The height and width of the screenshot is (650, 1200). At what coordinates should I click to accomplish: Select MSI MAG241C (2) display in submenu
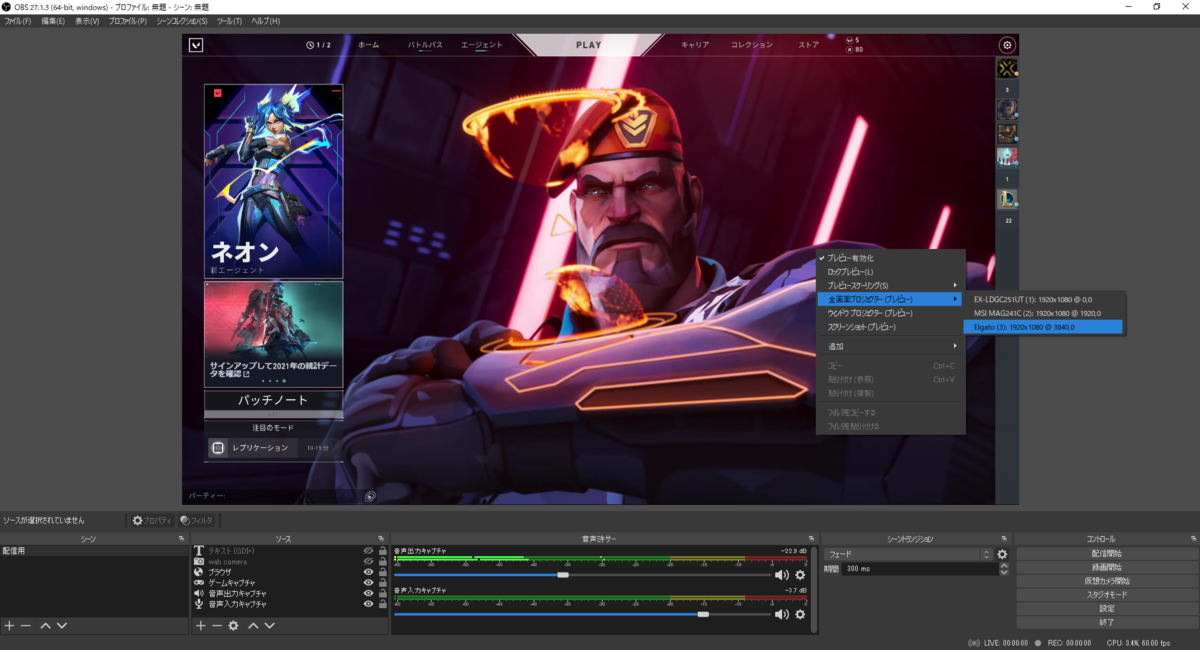point(1044,312)
